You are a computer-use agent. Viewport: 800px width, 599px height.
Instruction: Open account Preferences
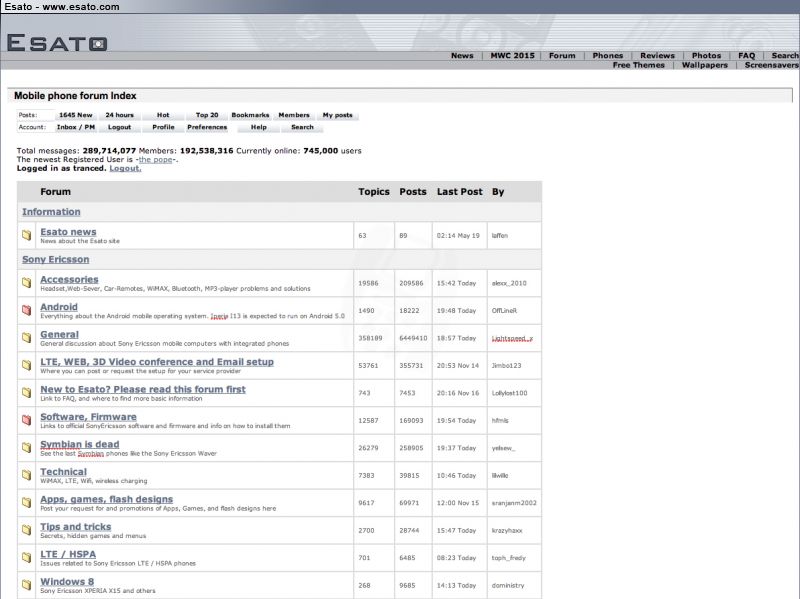(207, 128)
